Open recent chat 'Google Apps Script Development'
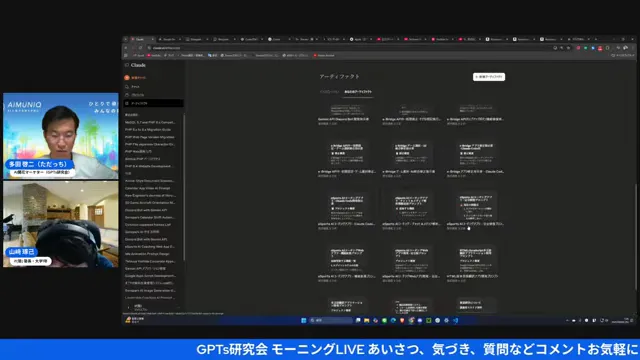 click(x=150, y=276)
